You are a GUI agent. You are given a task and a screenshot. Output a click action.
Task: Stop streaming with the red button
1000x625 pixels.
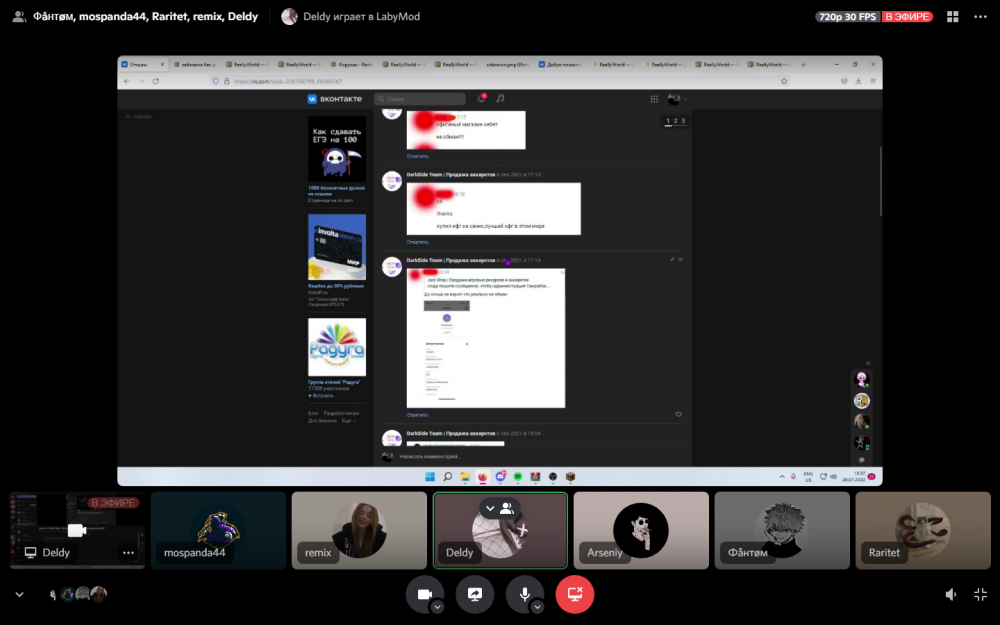pos(575,594)
